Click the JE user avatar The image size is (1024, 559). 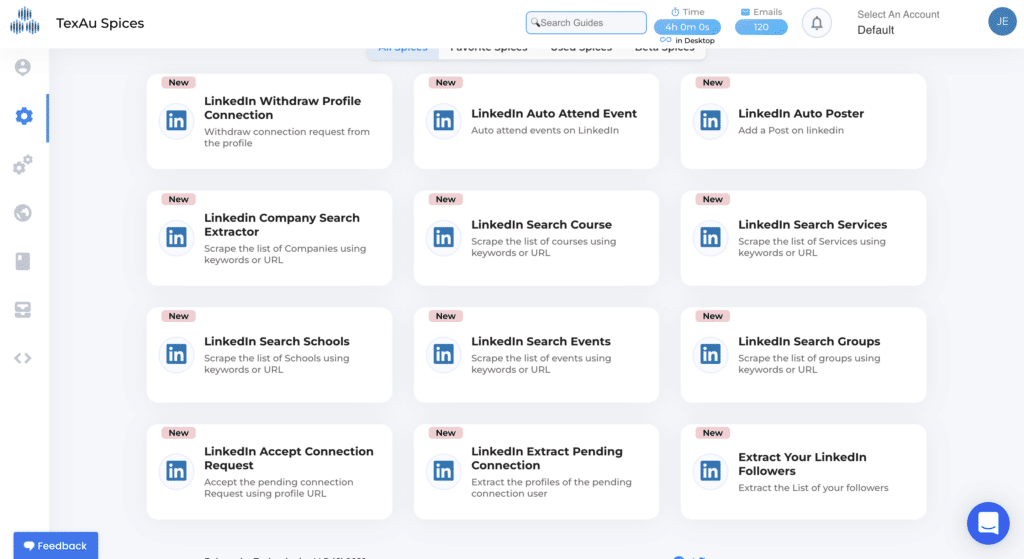(1002, 22)
